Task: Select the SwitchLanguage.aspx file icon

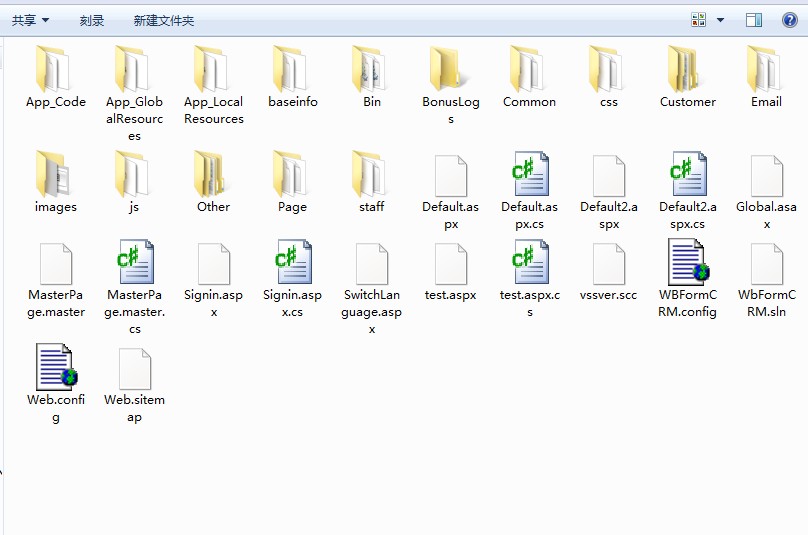Action: [x=372, y=264]
